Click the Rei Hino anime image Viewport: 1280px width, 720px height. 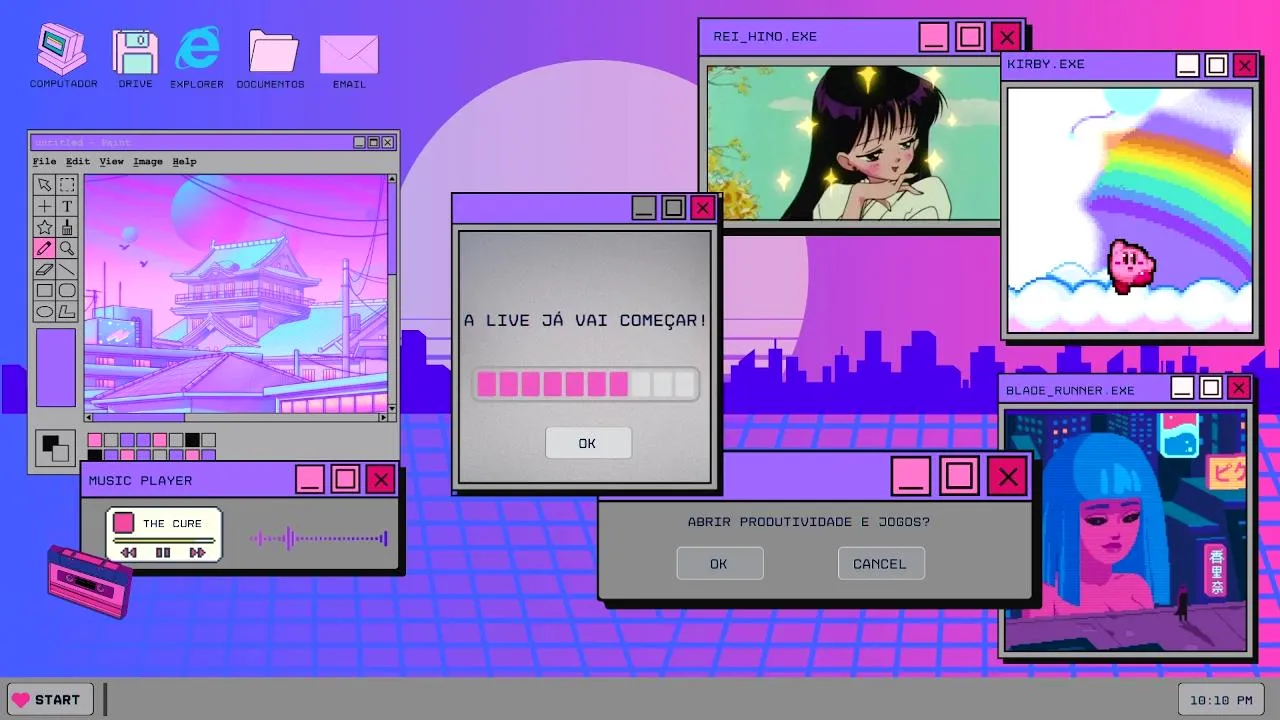(x=855, y=143)
